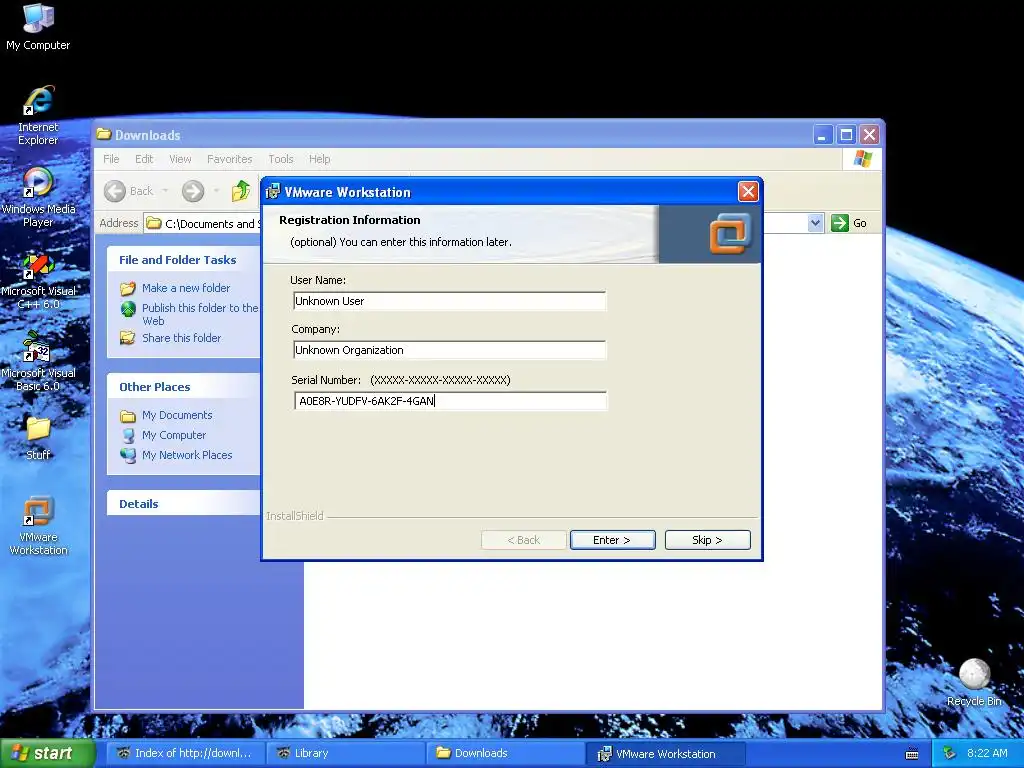Open the View menu in Downloads window
The image size is (1024, 768).
(x=180, y=159)
